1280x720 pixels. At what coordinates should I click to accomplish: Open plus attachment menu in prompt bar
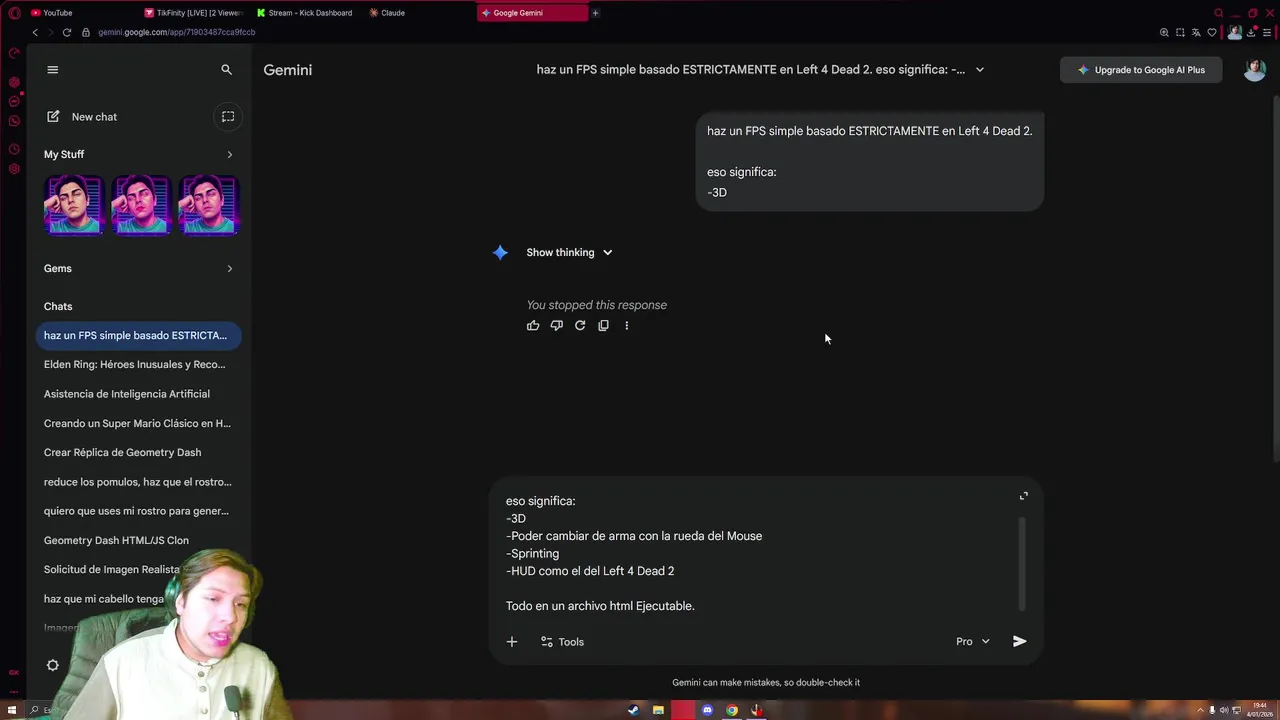coord(512,642)
